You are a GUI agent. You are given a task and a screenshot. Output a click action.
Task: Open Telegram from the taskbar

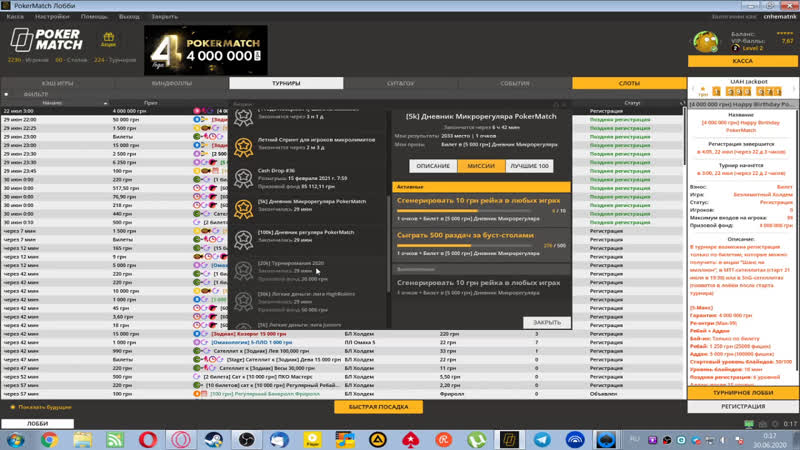click(542, 439)
